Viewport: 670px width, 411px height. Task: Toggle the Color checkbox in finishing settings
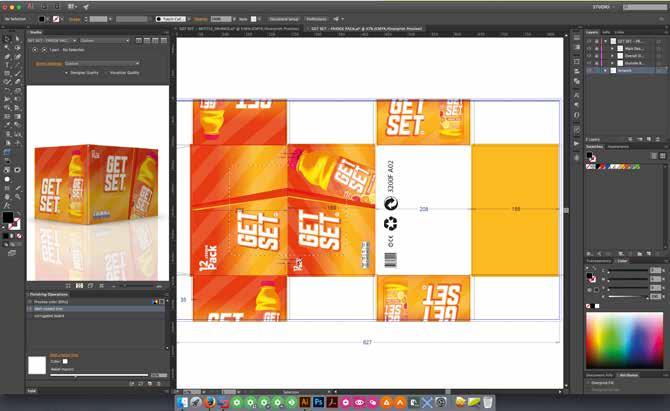click(x=65, y=361)
